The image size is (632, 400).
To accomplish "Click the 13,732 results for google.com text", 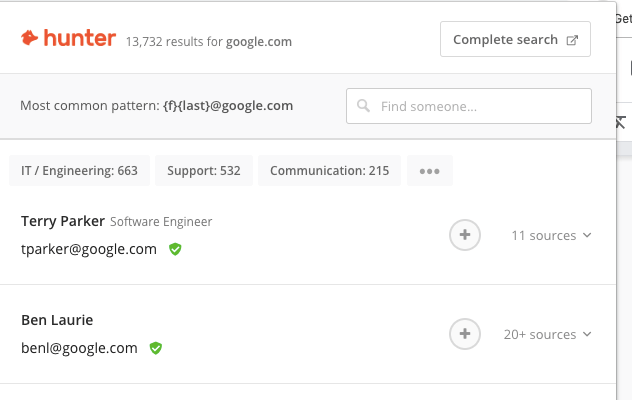I will pos(209,42).
